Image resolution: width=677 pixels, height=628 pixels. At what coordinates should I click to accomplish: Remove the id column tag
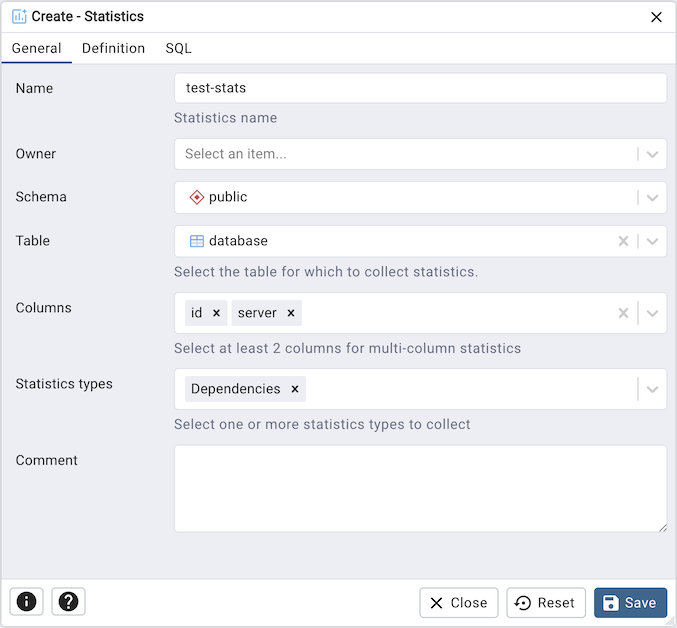tap(217, 313)
